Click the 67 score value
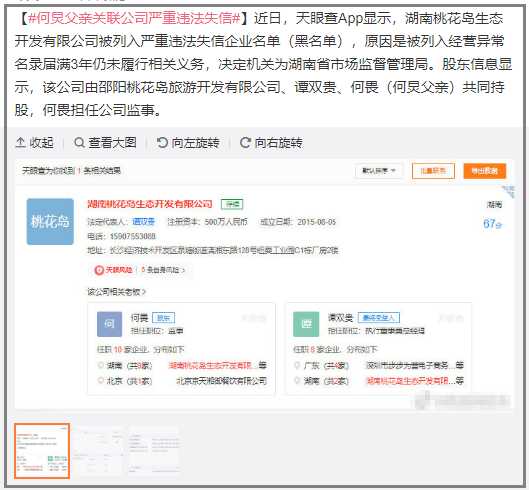Viewport: 529px width, 490px height. pos(492,223)
